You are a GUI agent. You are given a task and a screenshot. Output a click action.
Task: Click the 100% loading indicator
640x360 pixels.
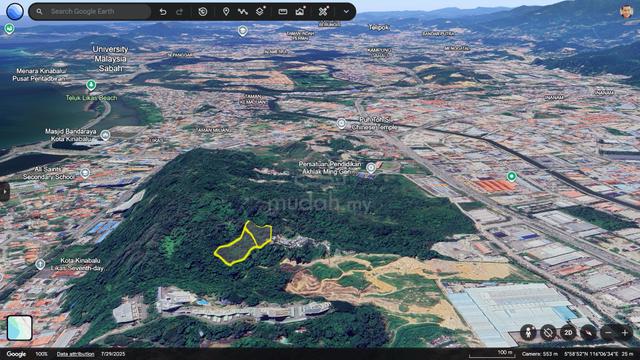tap(41, 354)
